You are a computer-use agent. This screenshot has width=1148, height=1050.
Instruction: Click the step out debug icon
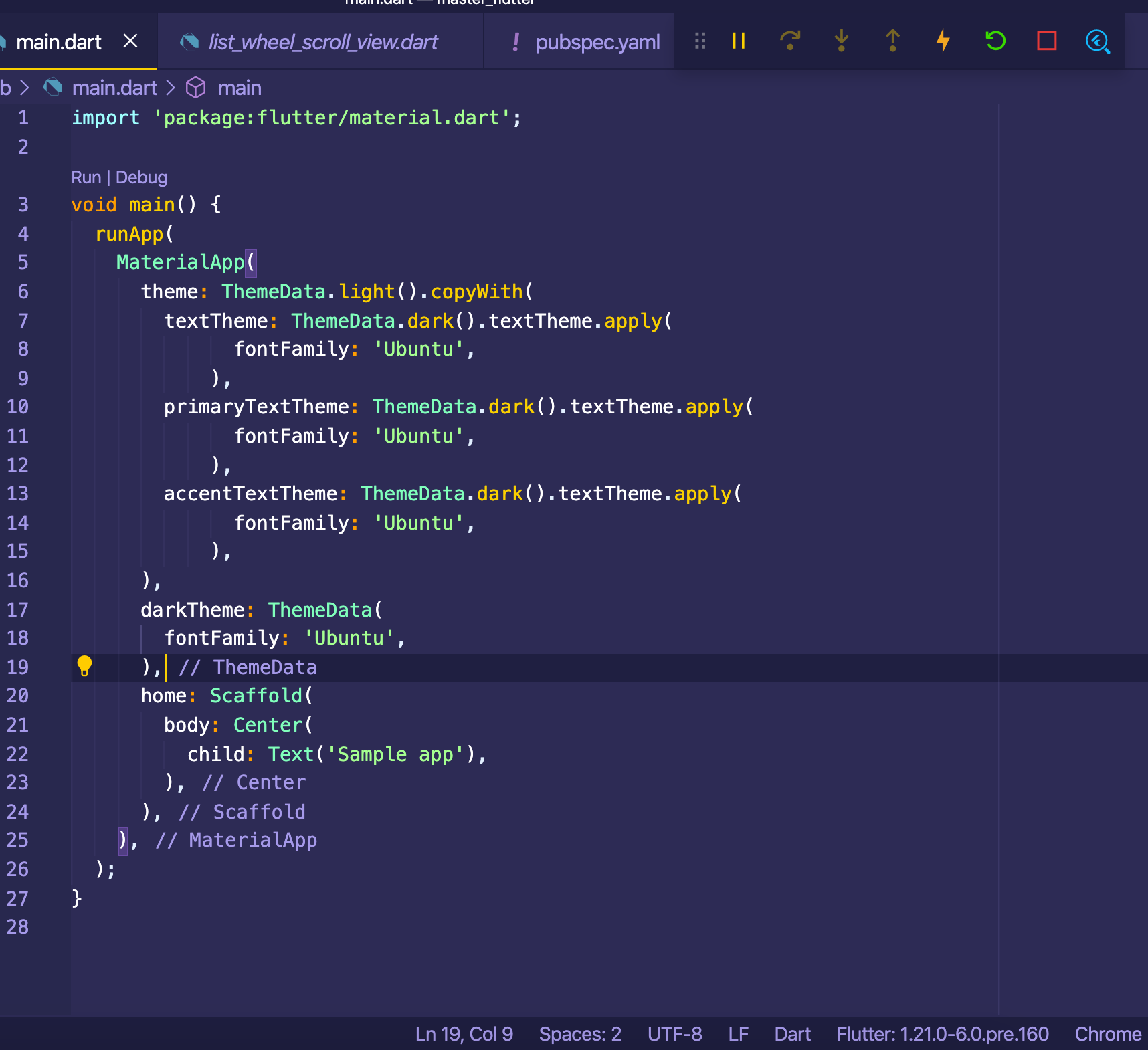point(892,41)
